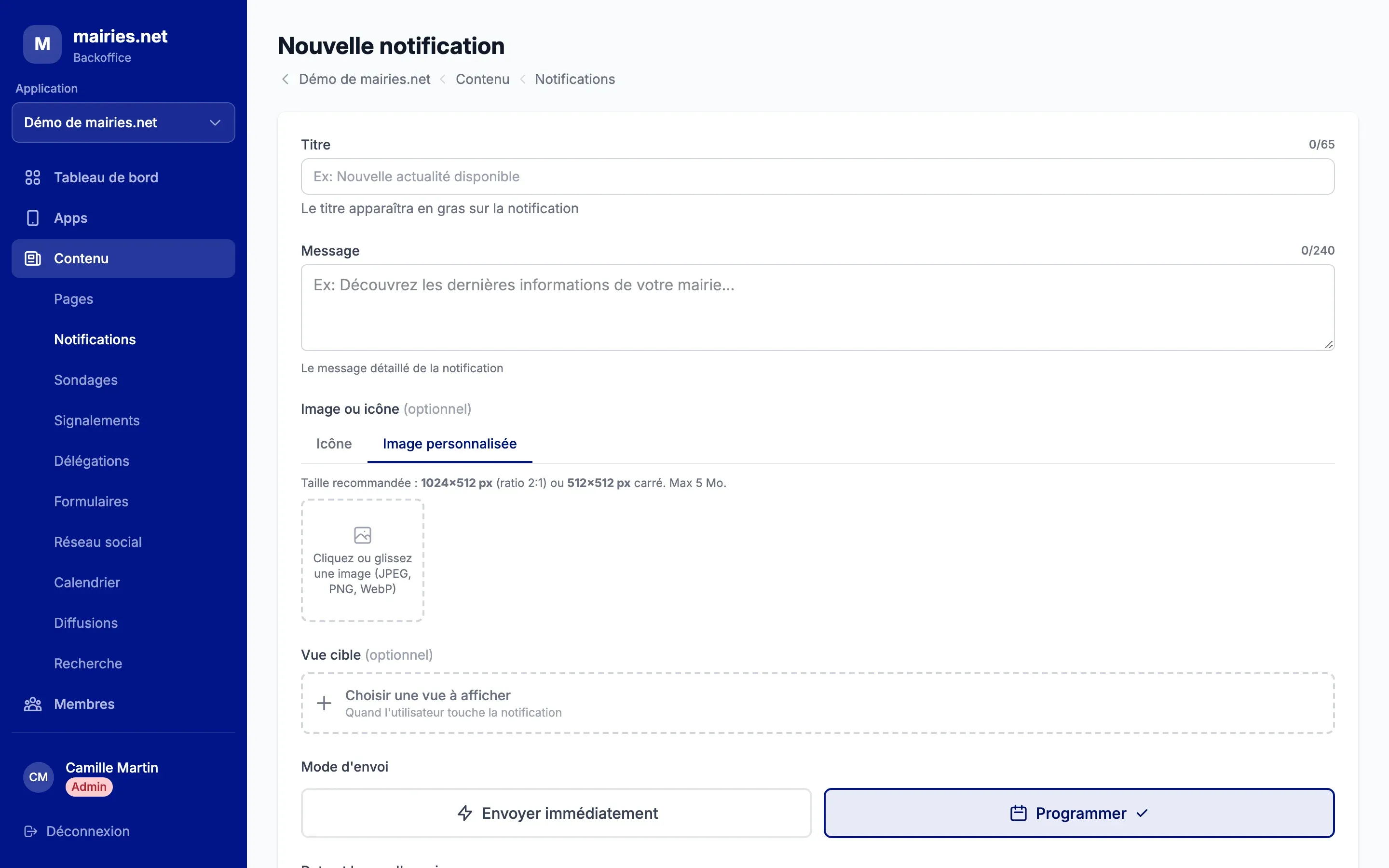Click the Déconnexion logout icon

pos(31,831)
